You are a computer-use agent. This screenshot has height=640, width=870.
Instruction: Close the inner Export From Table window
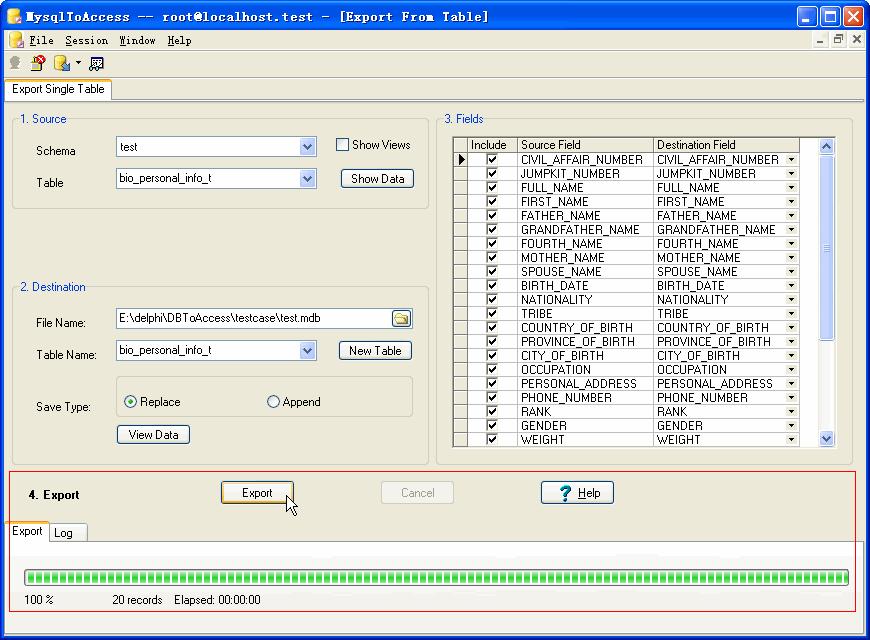[x=857, y=39]
